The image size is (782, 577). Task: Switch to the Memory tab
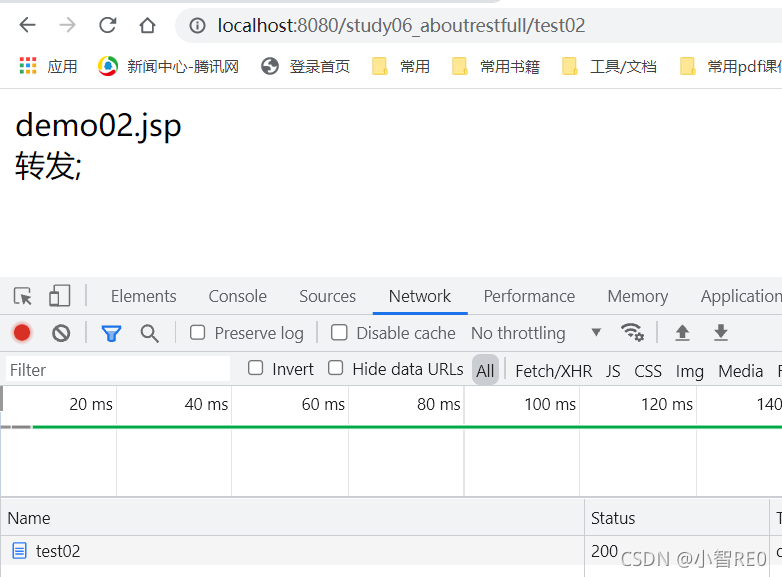(x=637, y=296)
